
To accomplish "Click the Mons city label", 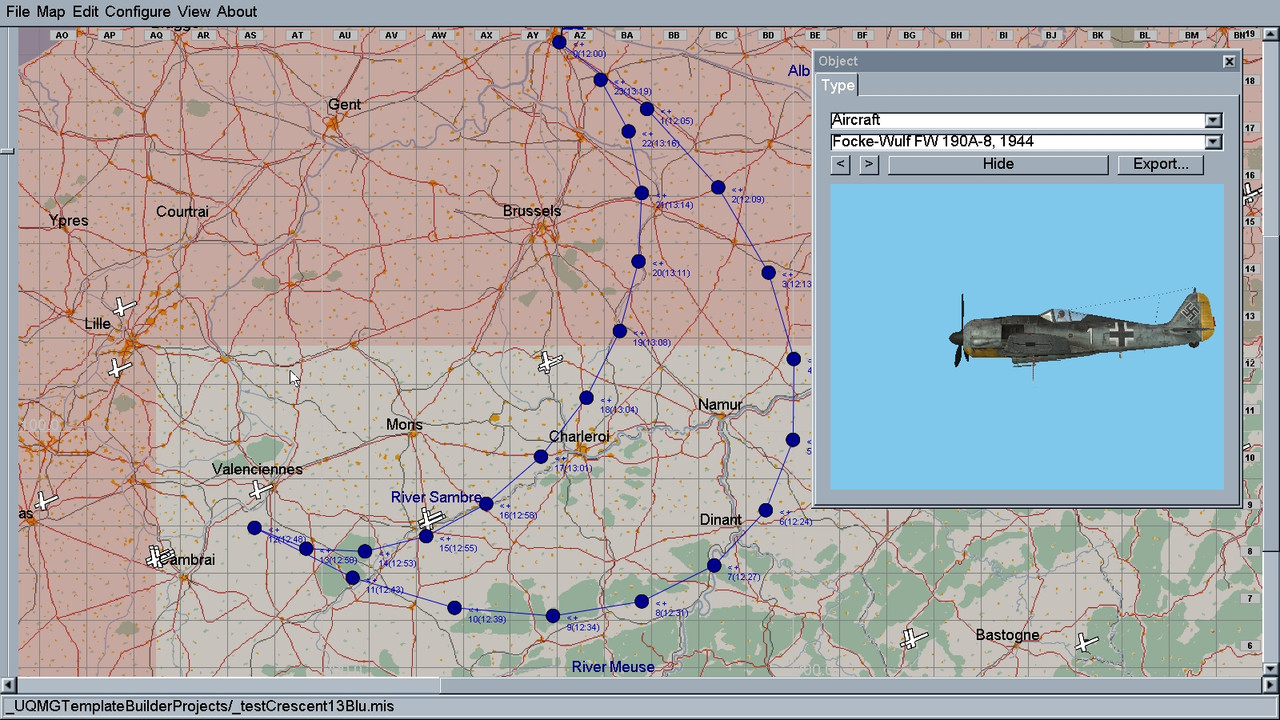I will click(x=404, y=425).
